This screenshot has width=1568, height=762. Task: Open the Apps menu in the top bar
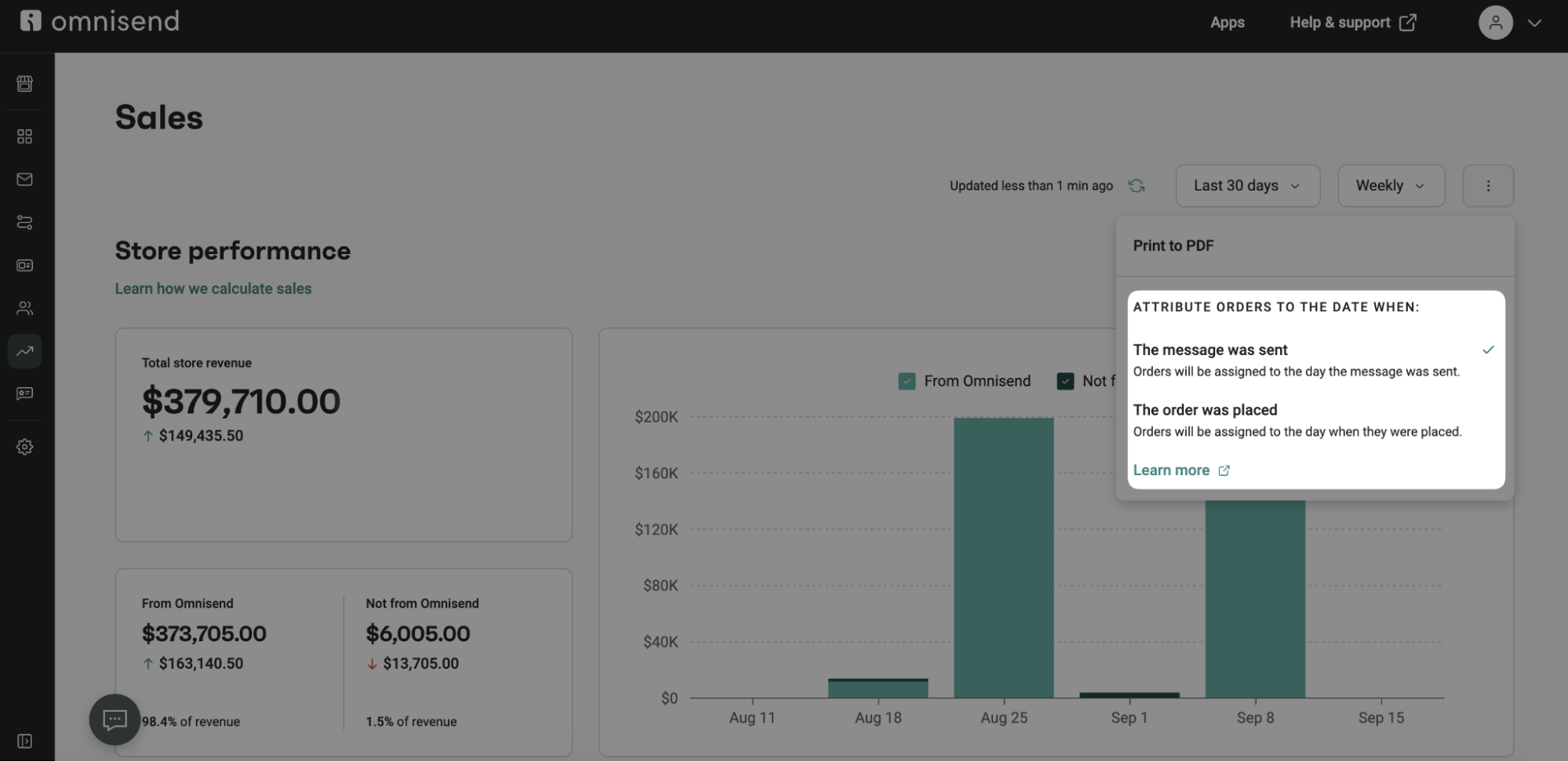1227,22
